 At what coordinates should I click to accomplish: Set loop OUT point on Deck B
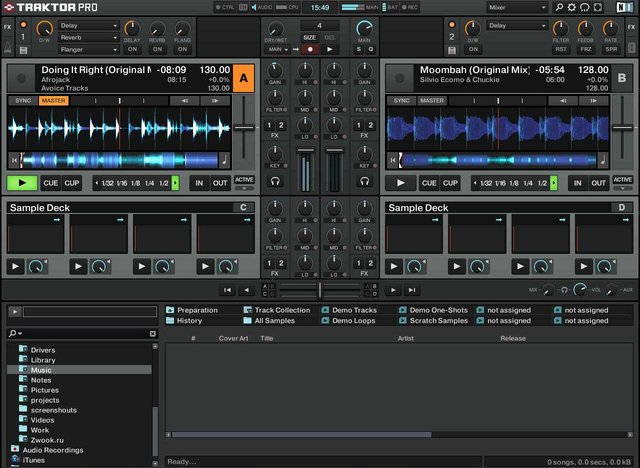(x=598, y=183)
